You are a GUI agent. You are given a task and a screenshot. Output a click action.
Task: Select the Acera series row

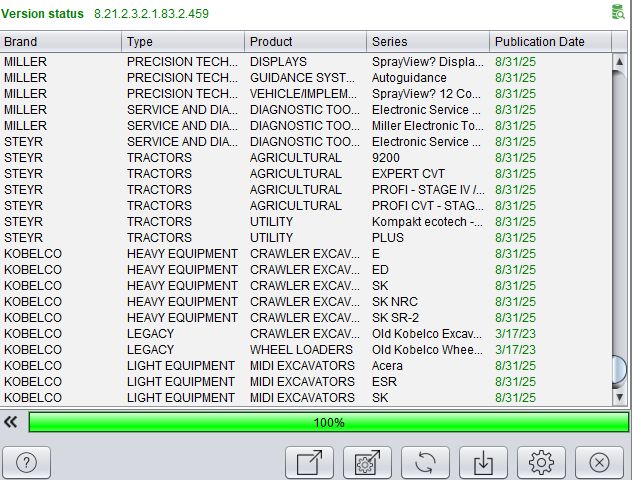click(306, 366)
